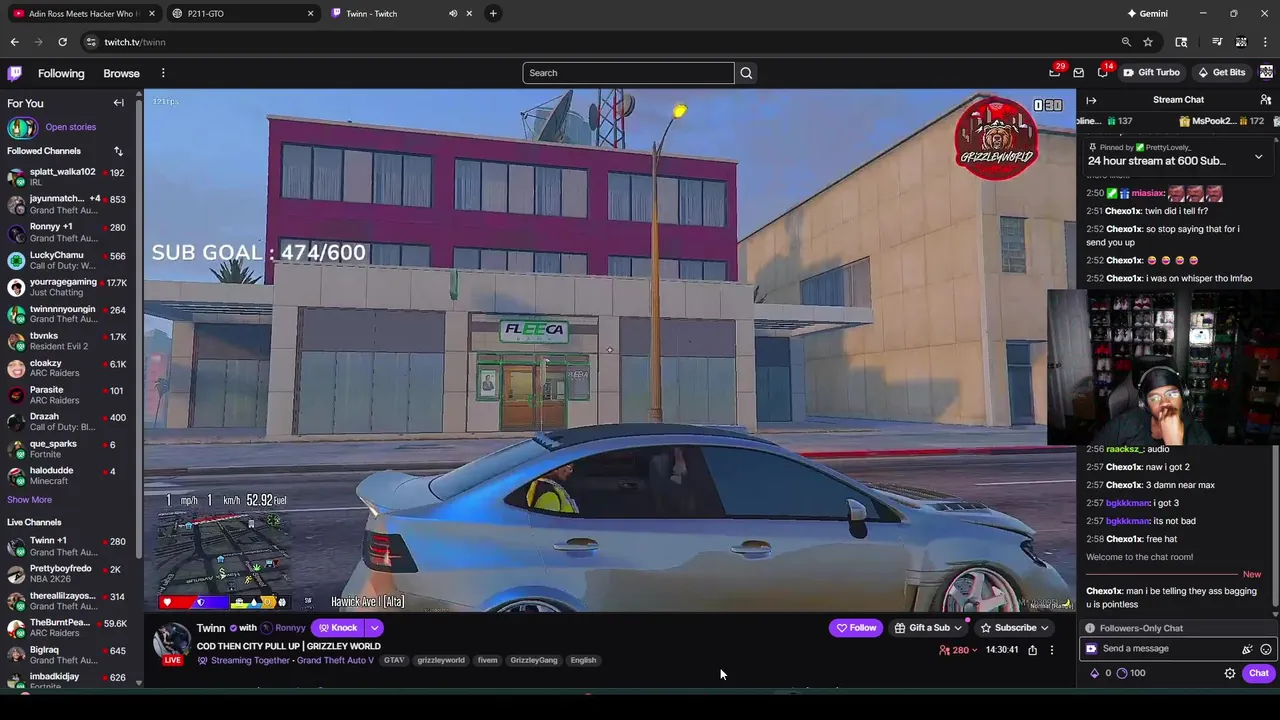Open the Gift a Sub dropdown
This screenshot has height=720, width=1280.
[x=928, y=628]
